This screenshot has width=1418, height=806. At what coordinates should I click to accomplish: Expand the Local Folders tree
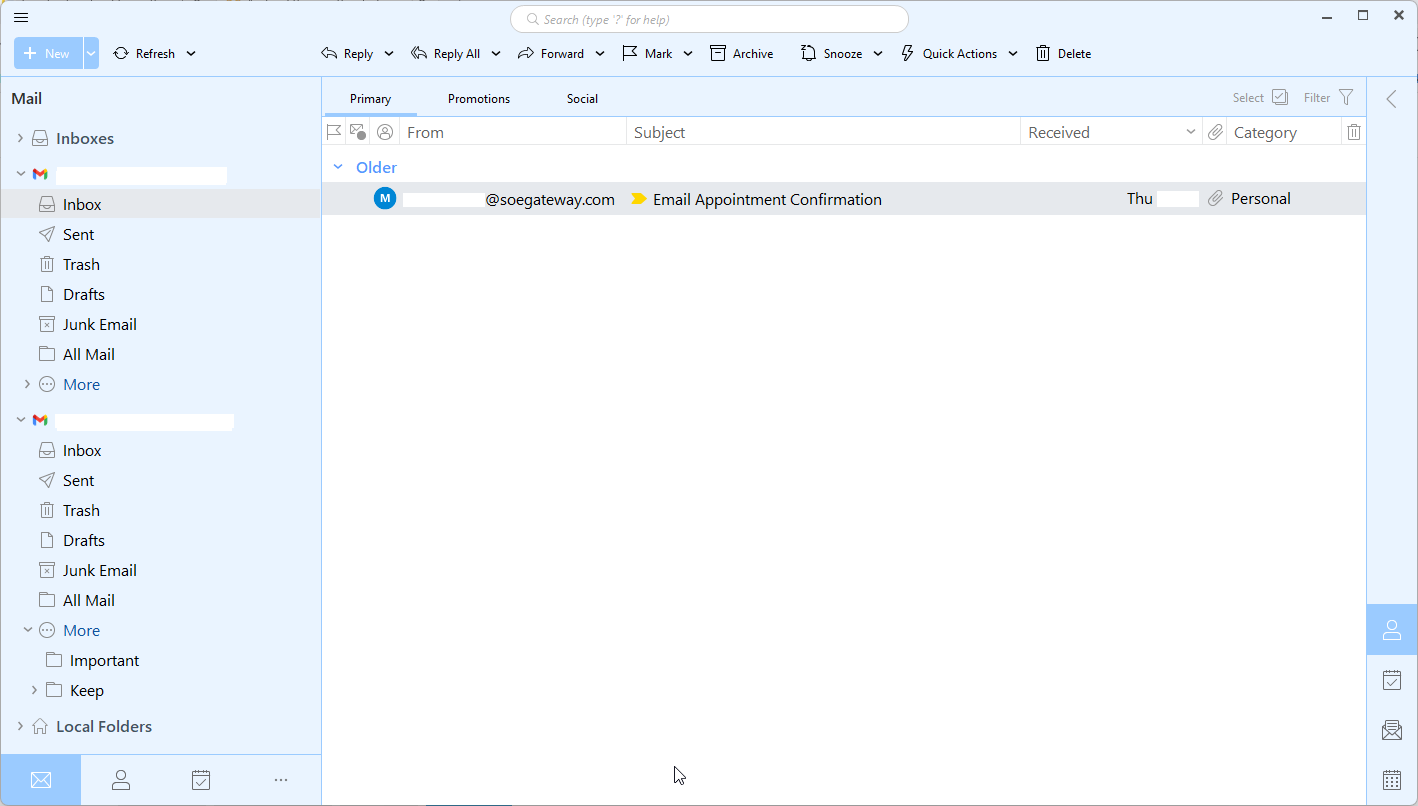(20, 726)
